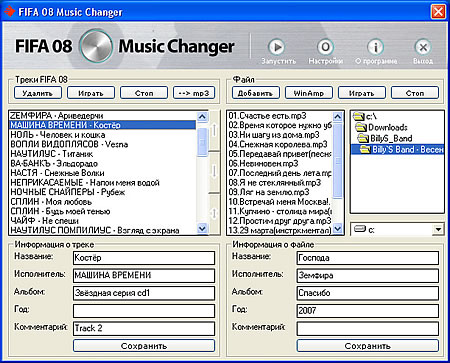450x363 pixels.
Task: Select track НАУТИЛУС - Титаник
Action: click(103, 154)
